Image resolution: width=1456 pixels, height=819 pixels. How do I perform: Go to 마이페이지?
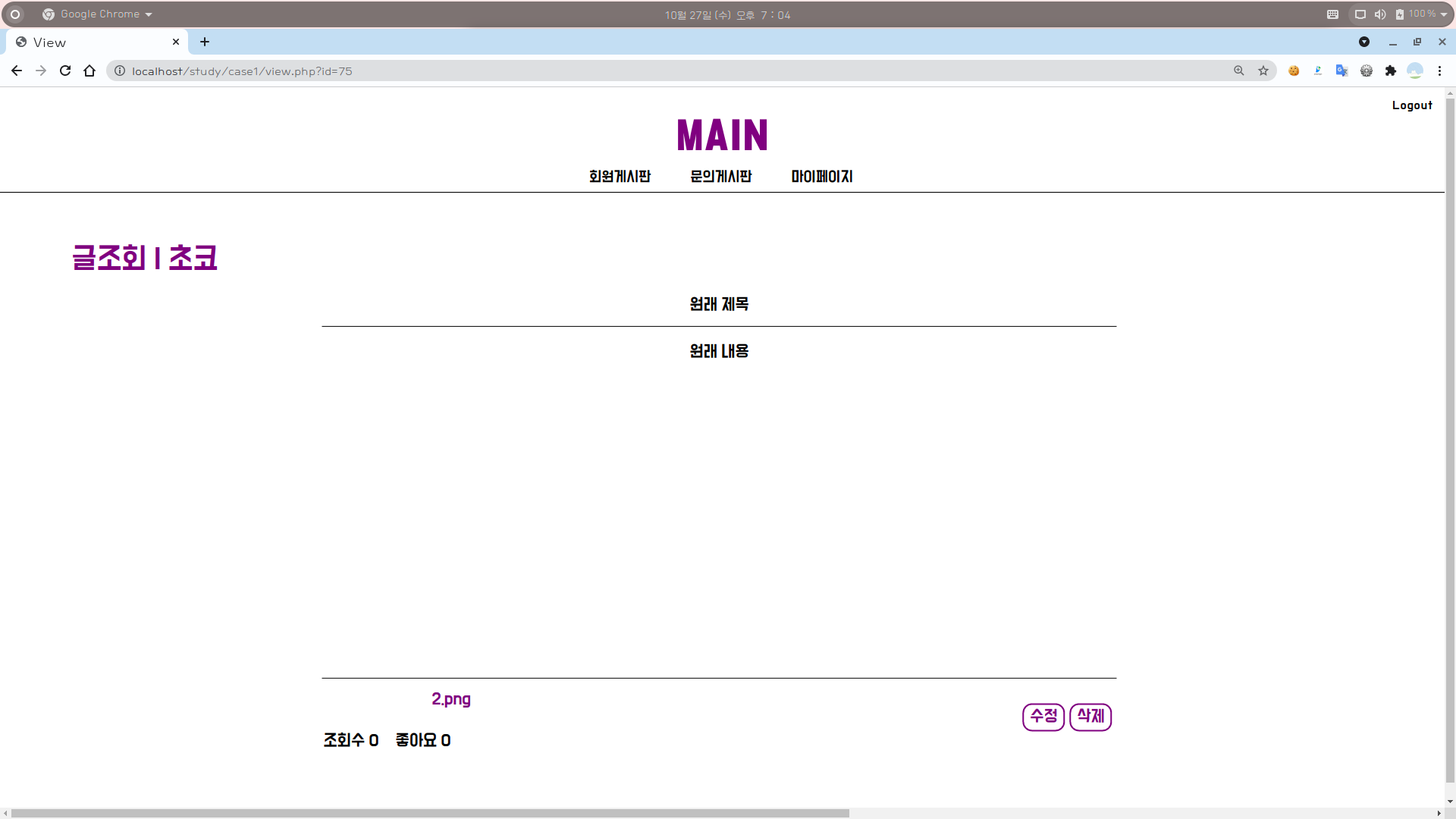coord(821,177)
